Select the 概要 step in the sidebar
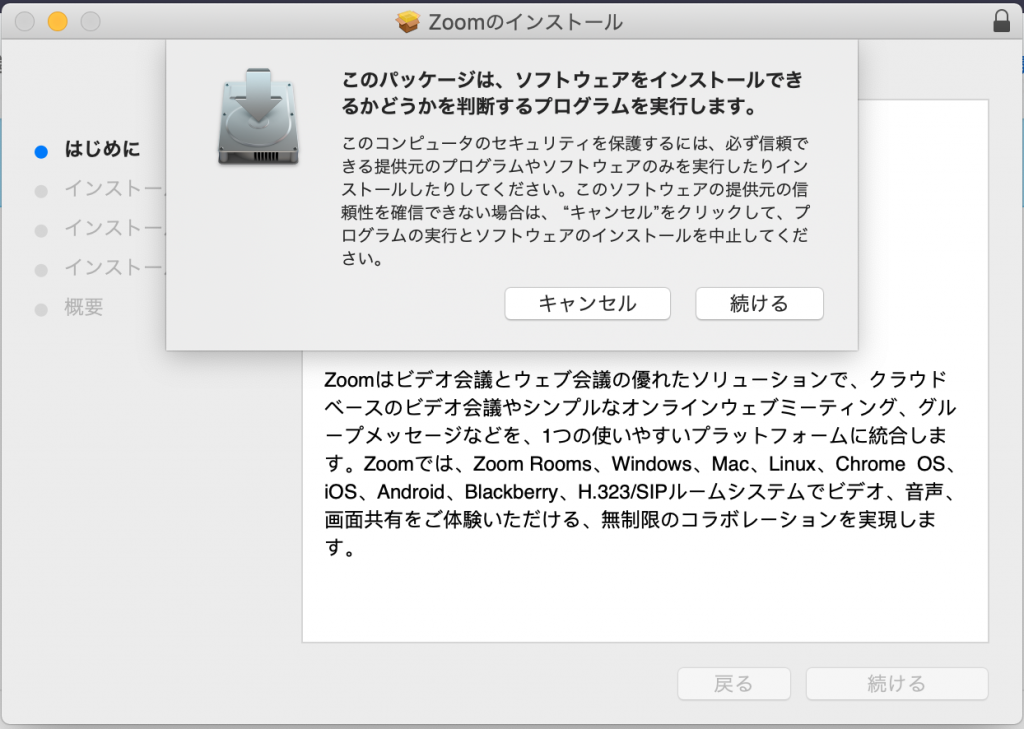 tap(84, 307)
